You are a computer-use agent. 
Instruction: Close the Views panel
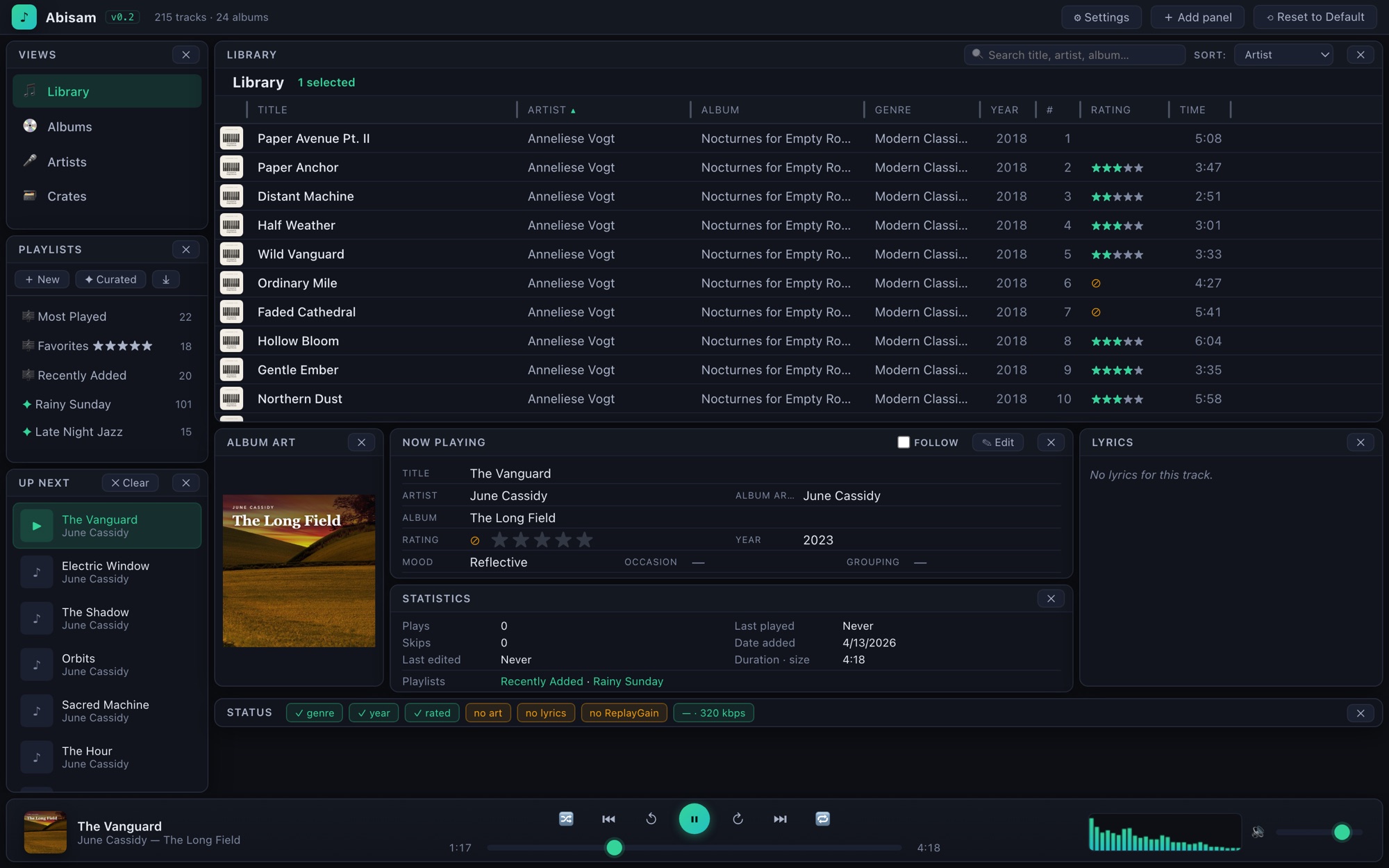coord(185,54)
